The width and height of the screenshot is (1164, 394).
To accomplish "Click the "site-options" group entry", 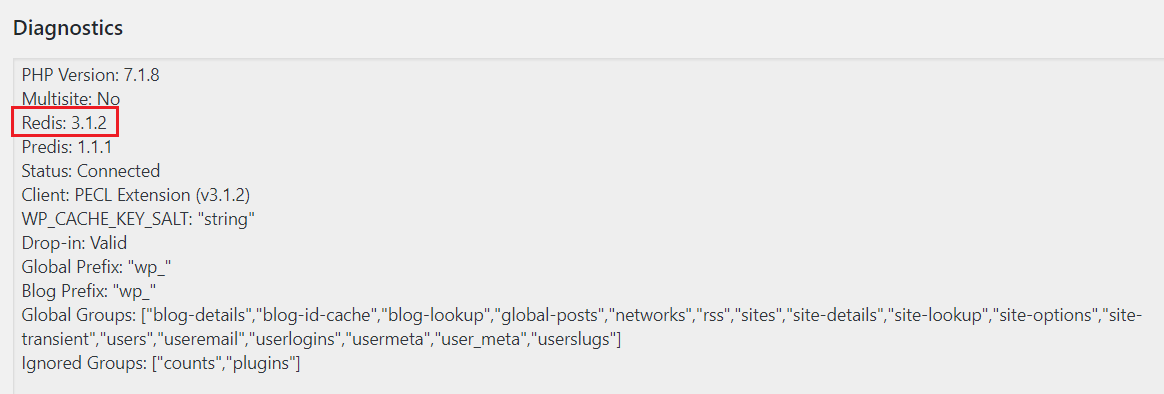I will click(x=1047, y=315).
